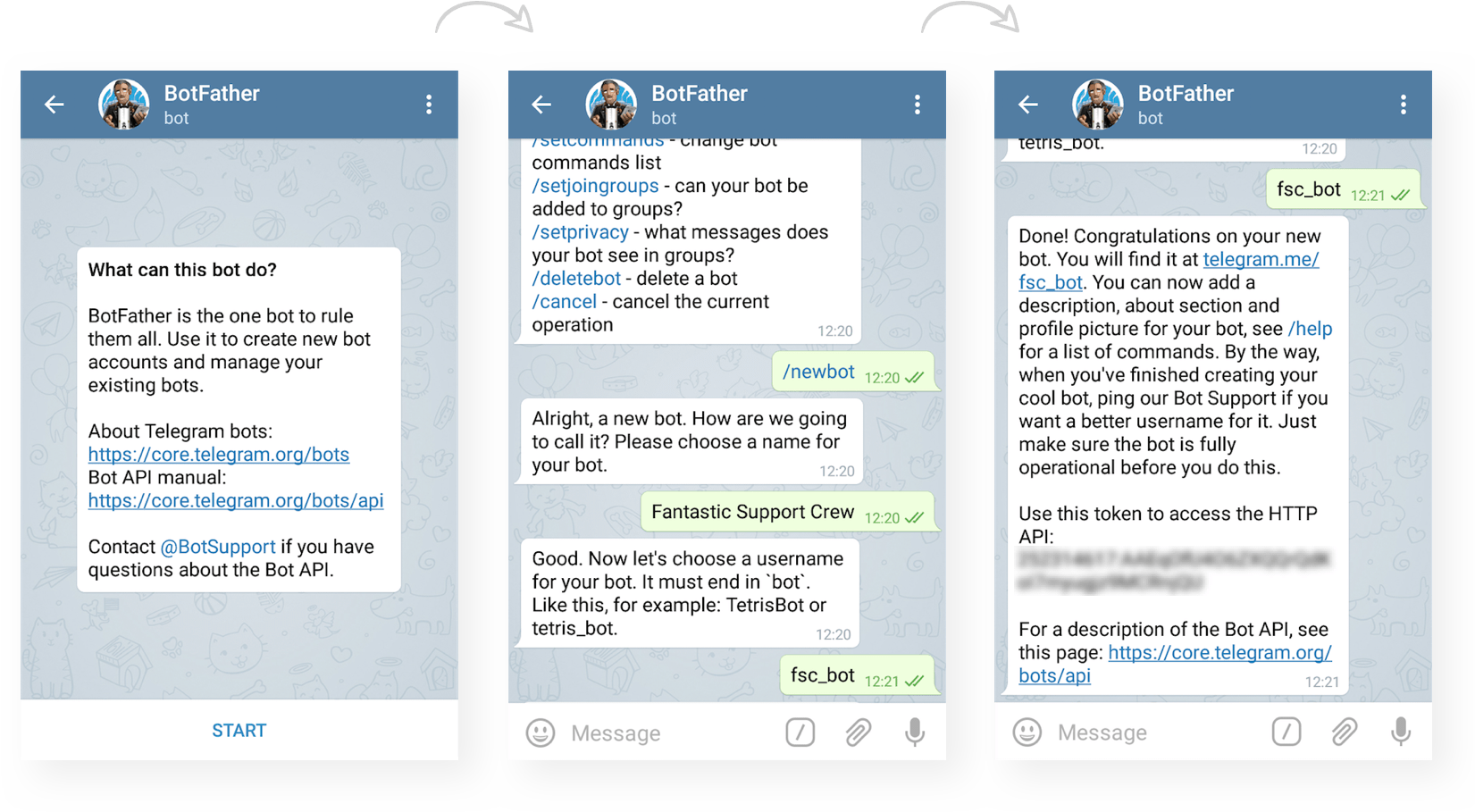The width and height of the screenshot is (1475, 812).
Task: Tap microphone icon in third chat
Action: point(1401,732)
